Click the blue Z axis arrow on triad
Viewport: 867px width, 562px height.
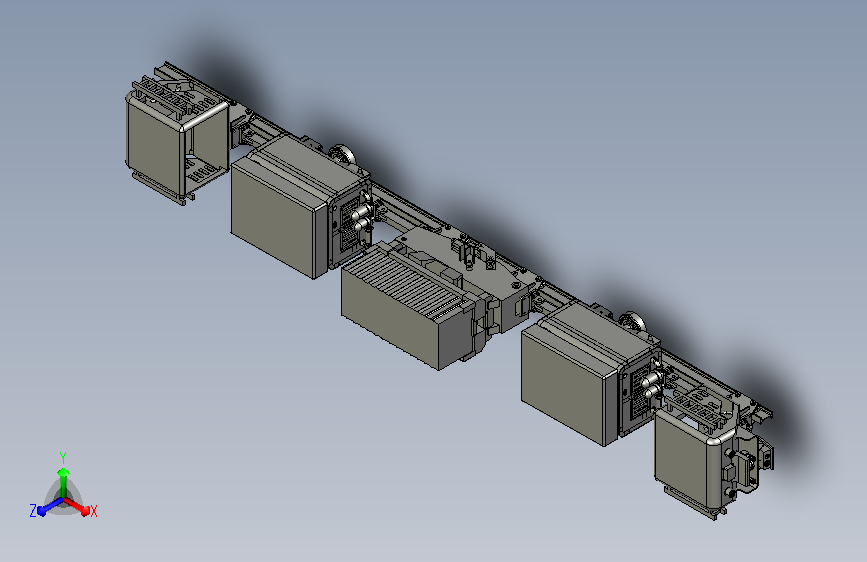pos(50,507)
